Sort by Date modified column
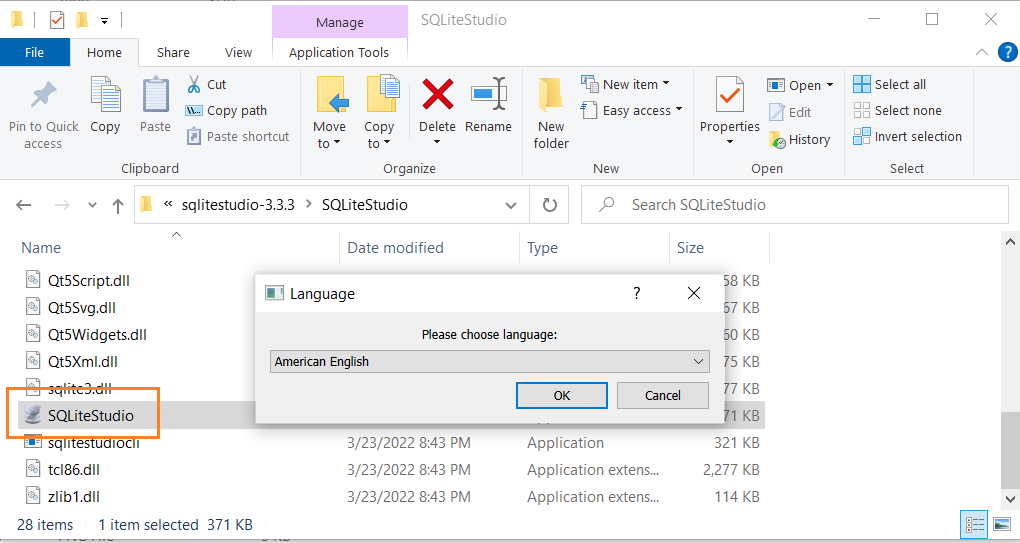Image resolution: width=1020 pixels, height=543 pixels. point(396,248)
